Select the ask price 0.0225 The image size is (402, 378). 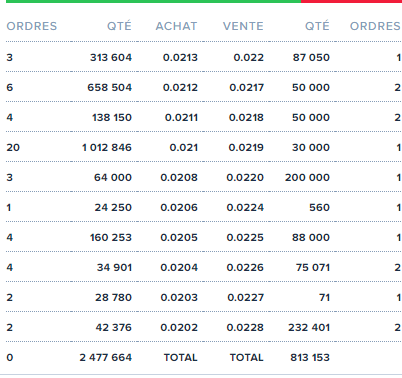tap(245, 238)
